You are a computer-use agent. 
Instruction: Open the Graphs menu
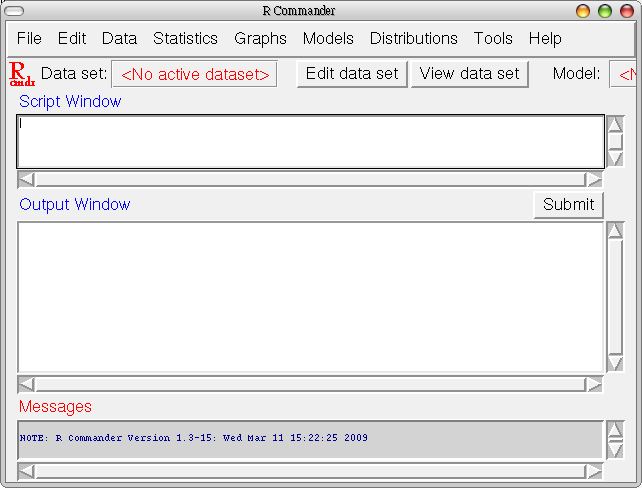tap(260, 39)
